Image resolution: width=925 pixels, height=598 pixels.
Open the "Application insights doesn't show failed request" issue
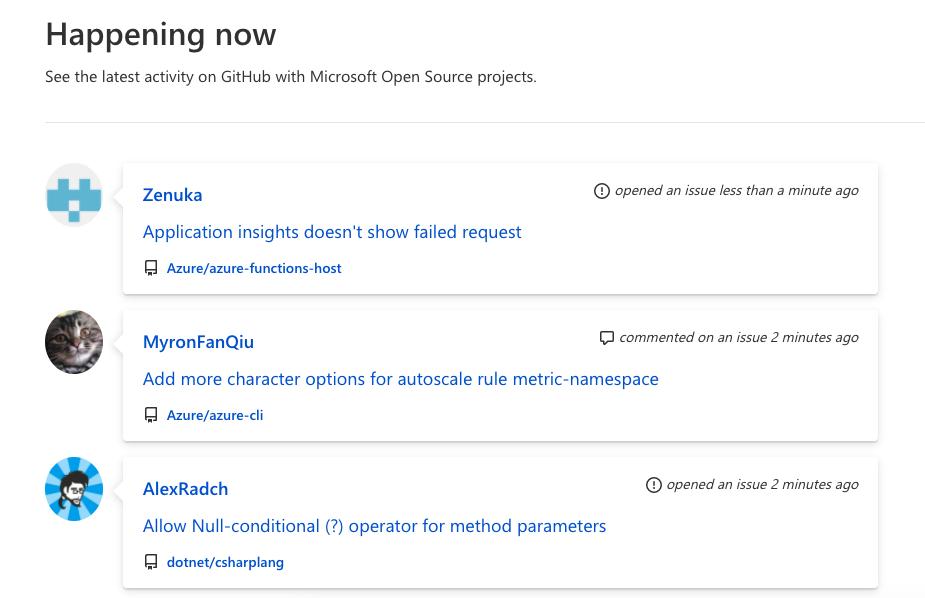332,232
